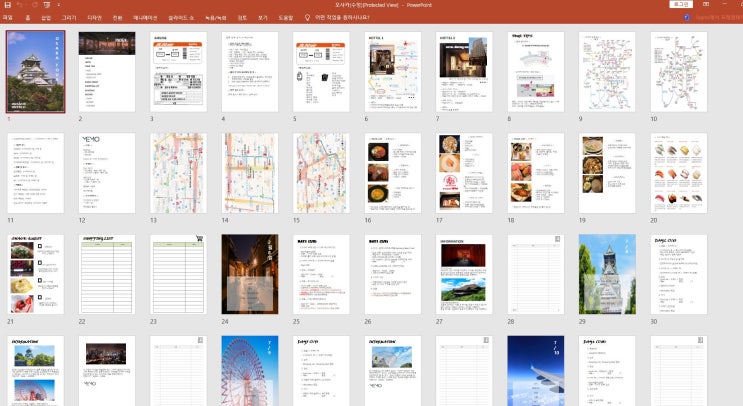Select slide 19 with noodle bowl photos
Image resolution: width=743 pixels, height=406 pixels.
pos(607,173)
